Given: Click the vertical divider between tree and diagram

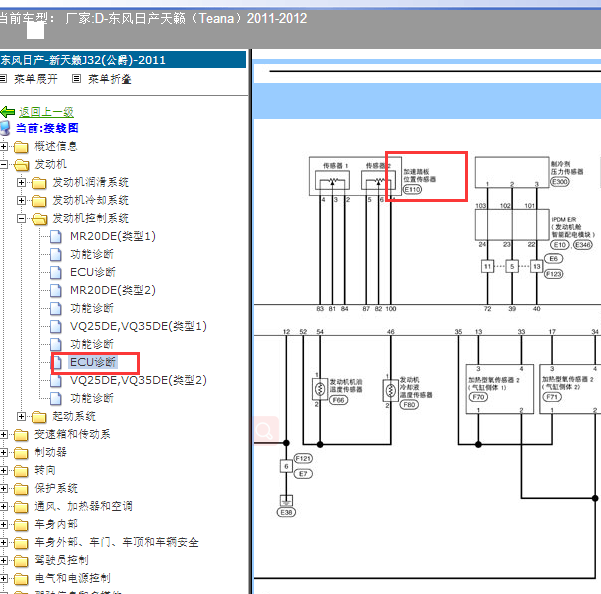Looking at the screenshot, I should point(251,321).
